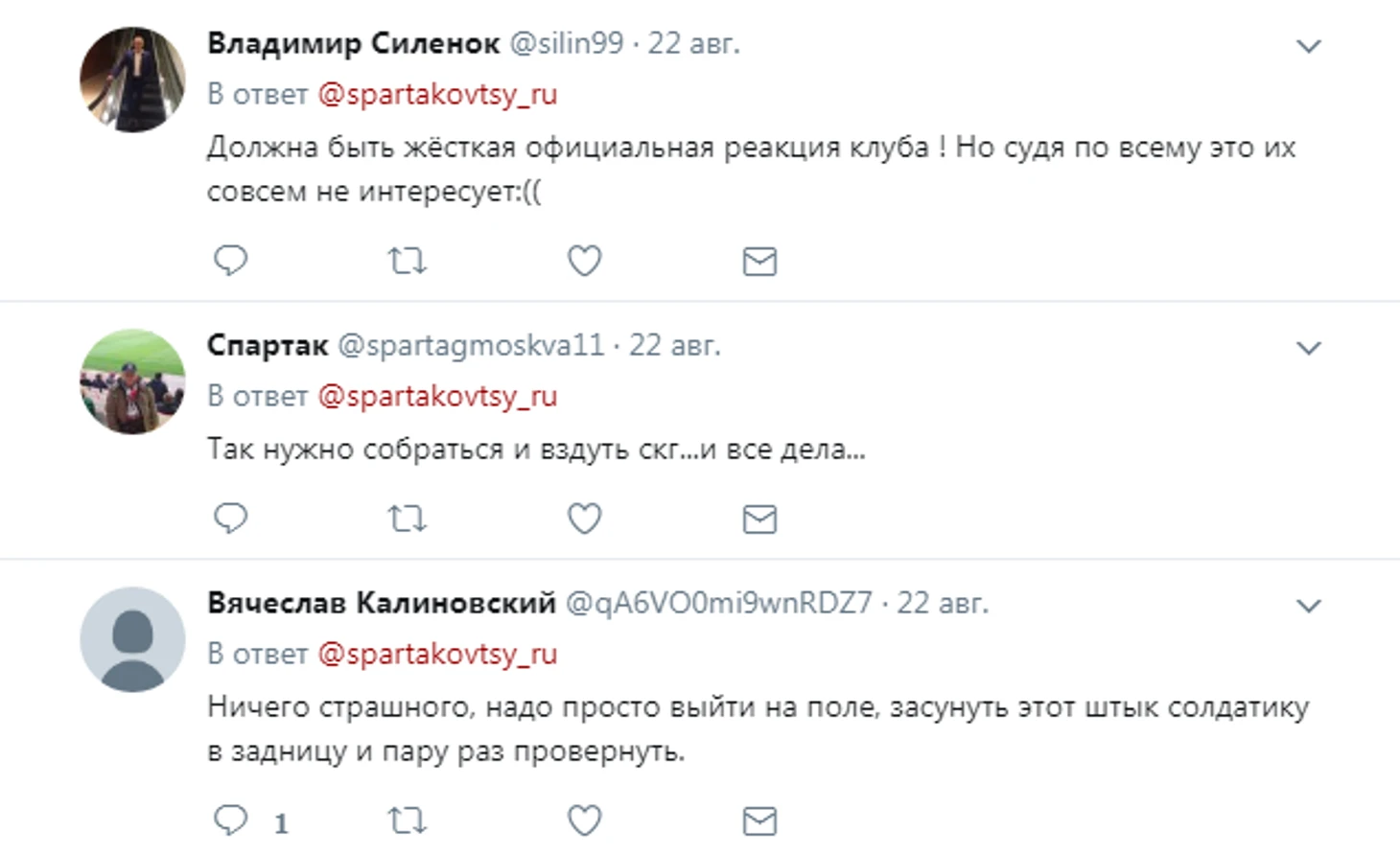Open the @silin99 username handle
1400x853 pixels.
point(566,43)
